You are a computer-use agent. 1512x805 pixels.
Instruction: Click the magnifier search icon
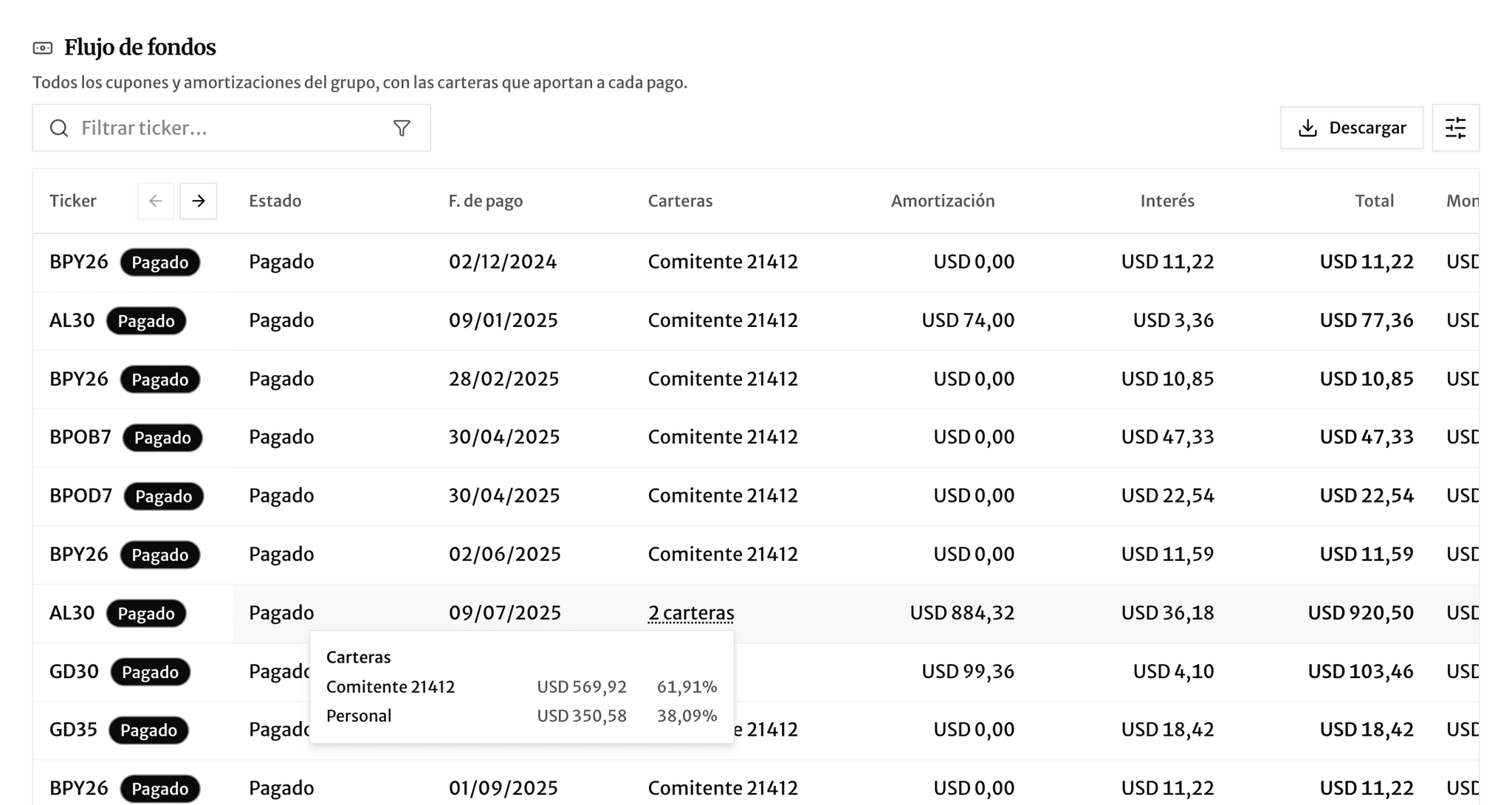pos(59,128)
